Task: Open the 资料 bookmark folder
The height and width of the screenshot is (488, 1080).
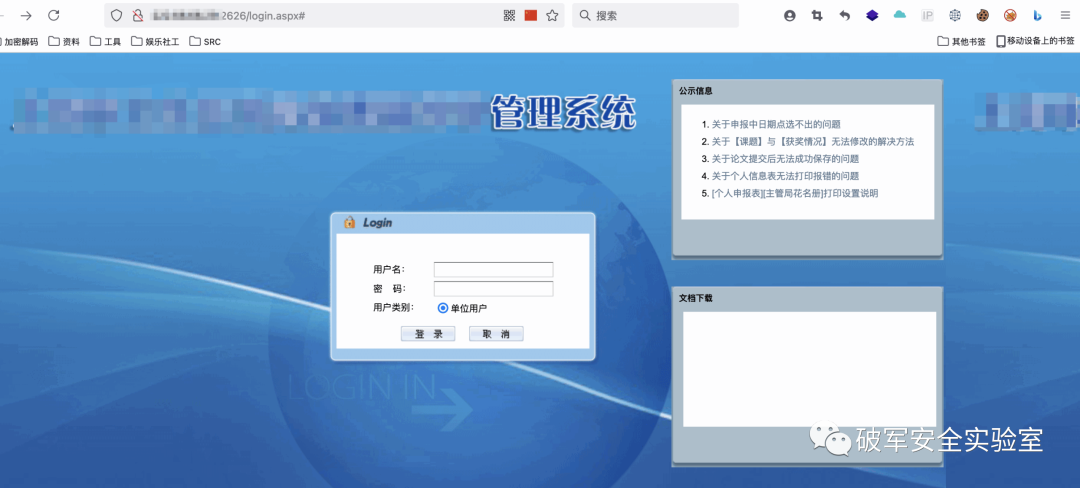Action: point(64,41)
